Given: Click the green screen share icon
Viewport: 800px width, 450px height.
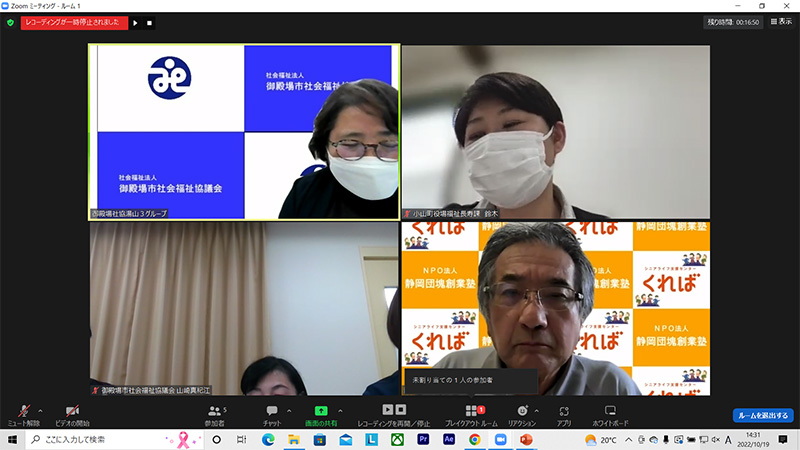Looking at the screenshot, I should (321, 411).
